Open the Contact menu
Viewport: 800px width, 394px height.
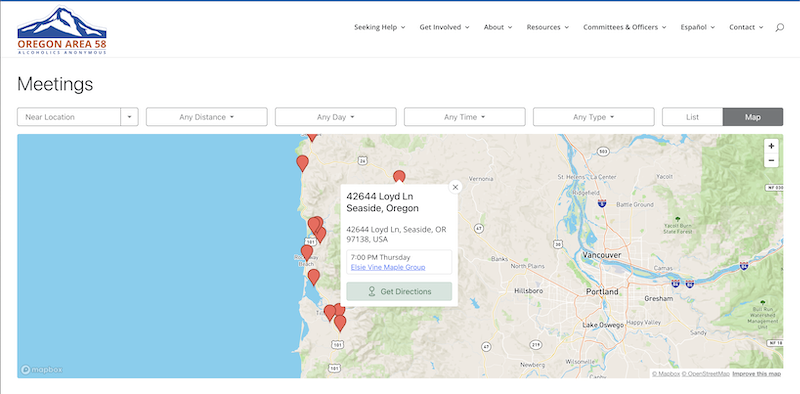click(746, 28)
